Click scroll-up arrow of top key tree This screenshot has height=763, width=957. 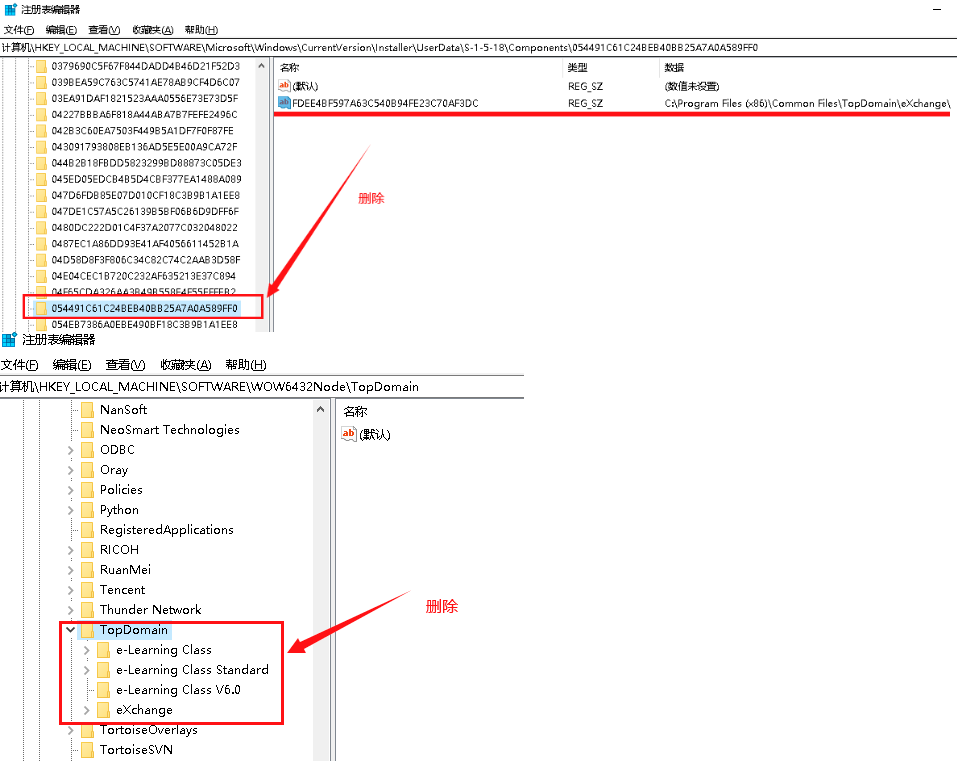coord(261,66)
